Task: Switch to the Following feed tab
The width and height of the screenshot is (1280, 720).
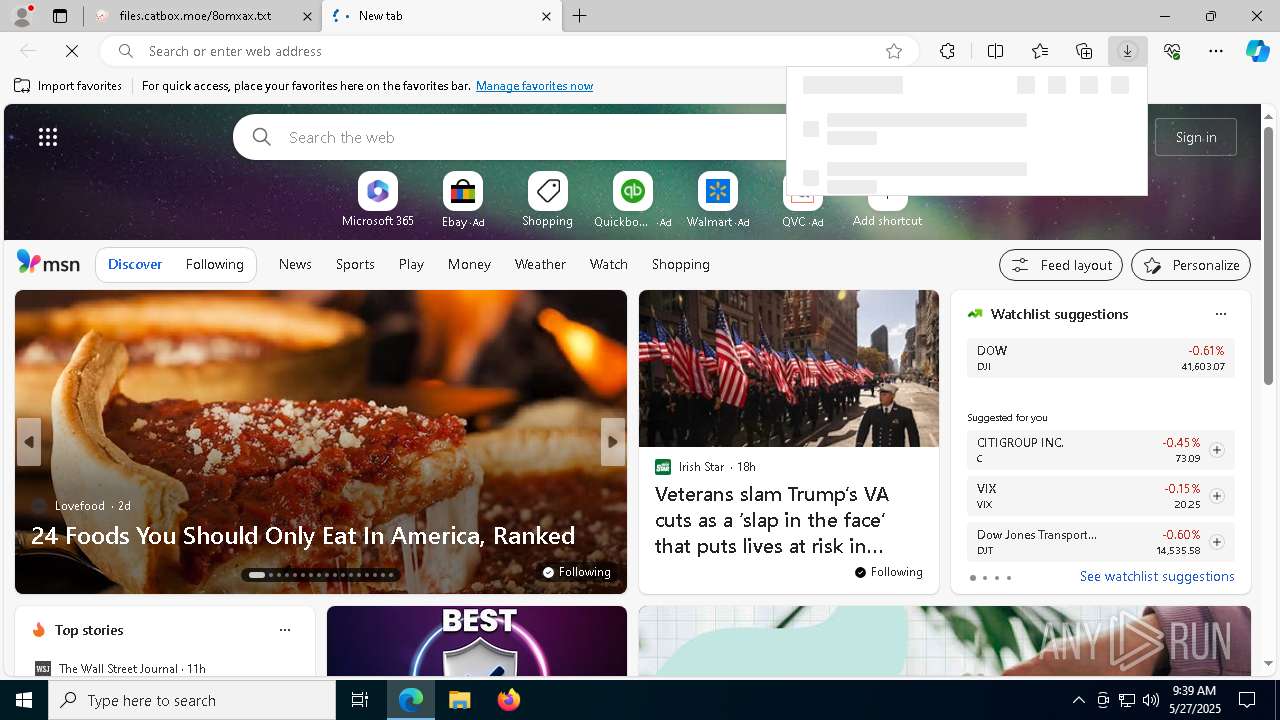Action: pyautogui.click(x=214, y=264)
